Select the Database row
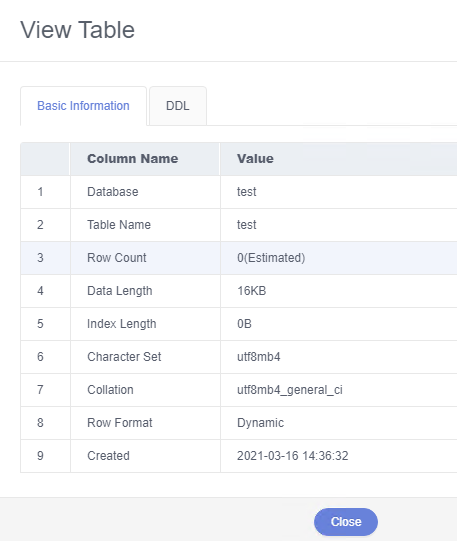Viewport: 457px width, 541px height. [239, 192]
